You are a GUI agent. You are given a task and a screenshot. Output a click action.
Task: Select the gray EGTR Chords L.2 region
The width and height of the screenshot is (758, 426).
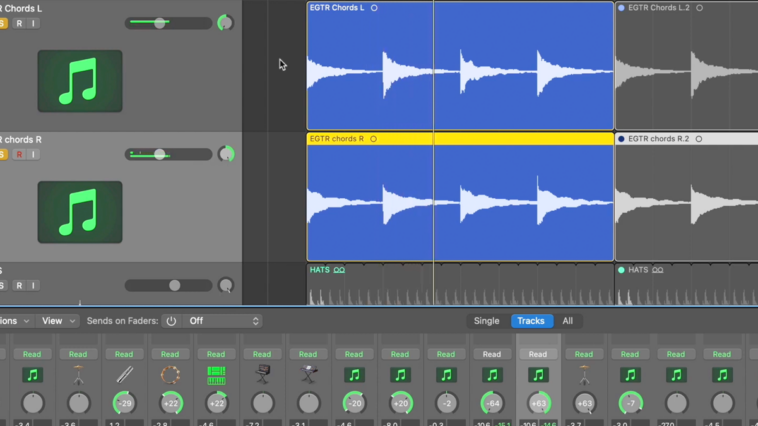click(x=686, y=66)
